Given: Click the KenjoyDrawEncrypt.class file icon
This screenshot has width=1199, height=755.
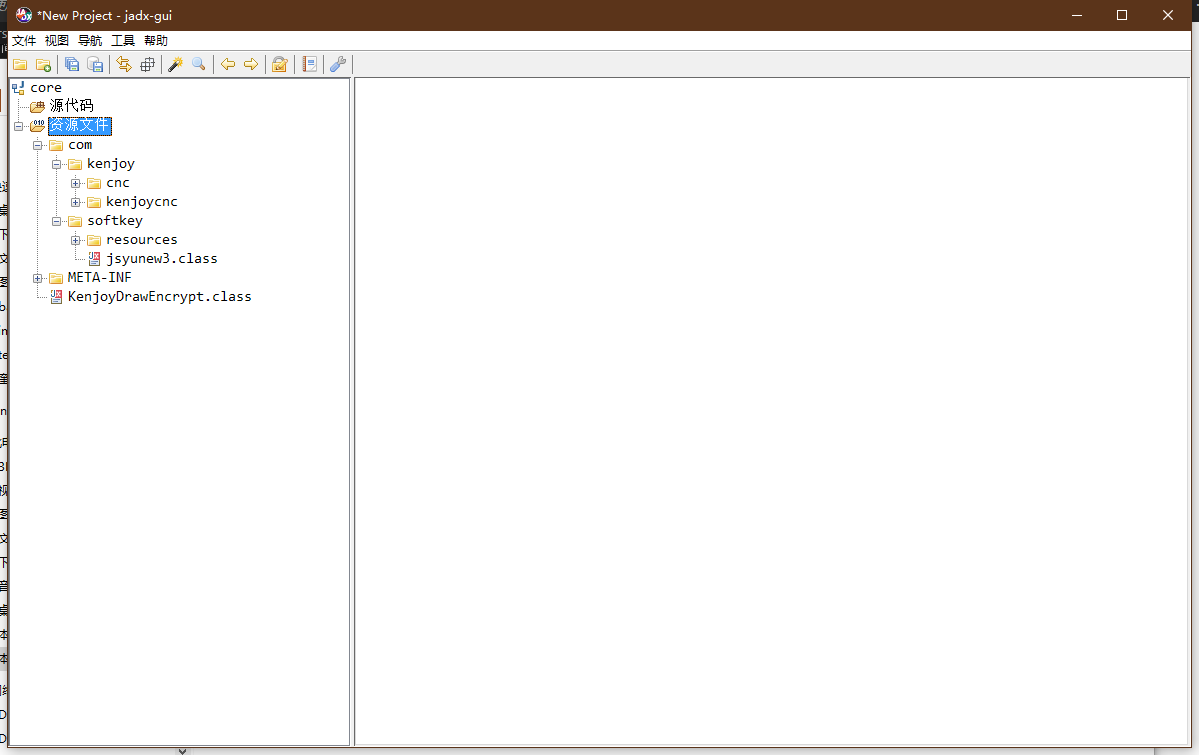Looking at the screenshot, I should pyautogui.click(x=56, y=297).
